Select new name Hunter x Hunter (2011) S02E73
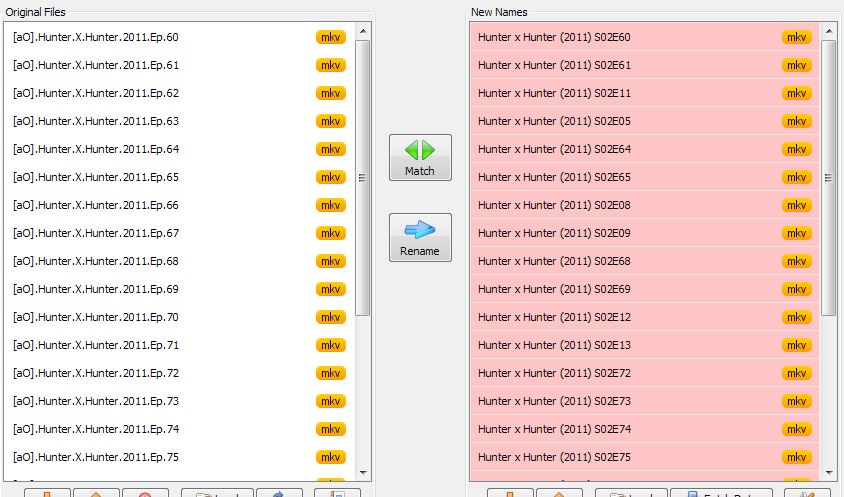 [x=645, y=401]
